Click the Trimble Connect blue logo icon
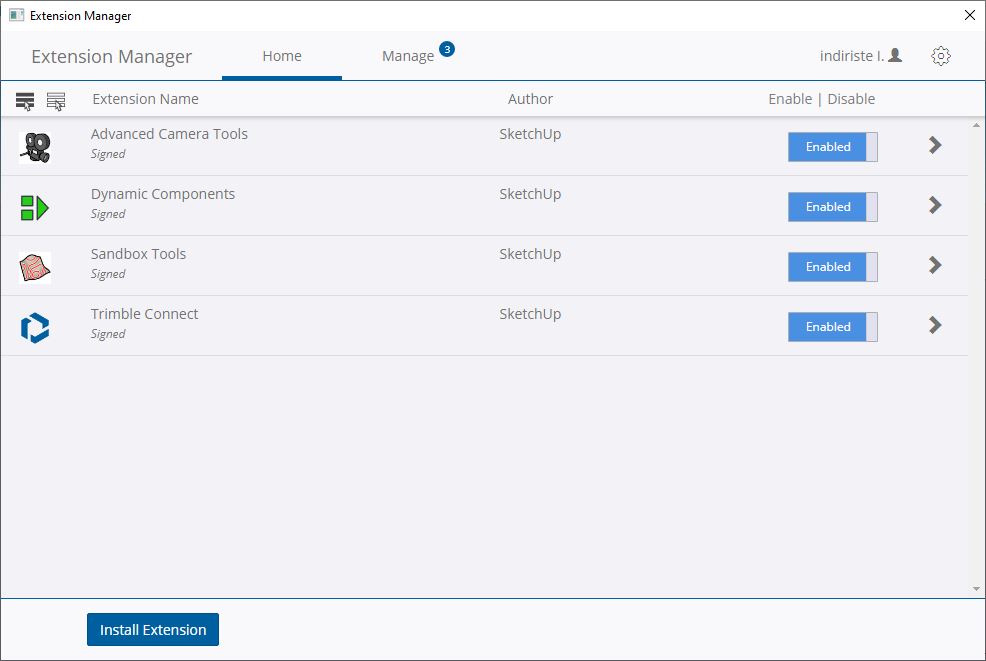986x661 pixels. coord(35,328)
